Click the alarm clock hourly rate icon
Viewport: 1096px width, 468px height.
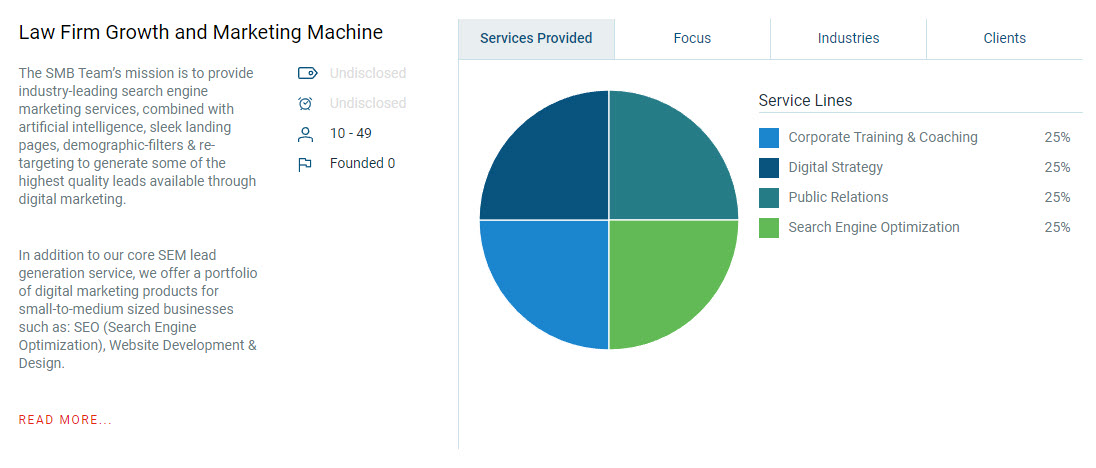point(305,103)
